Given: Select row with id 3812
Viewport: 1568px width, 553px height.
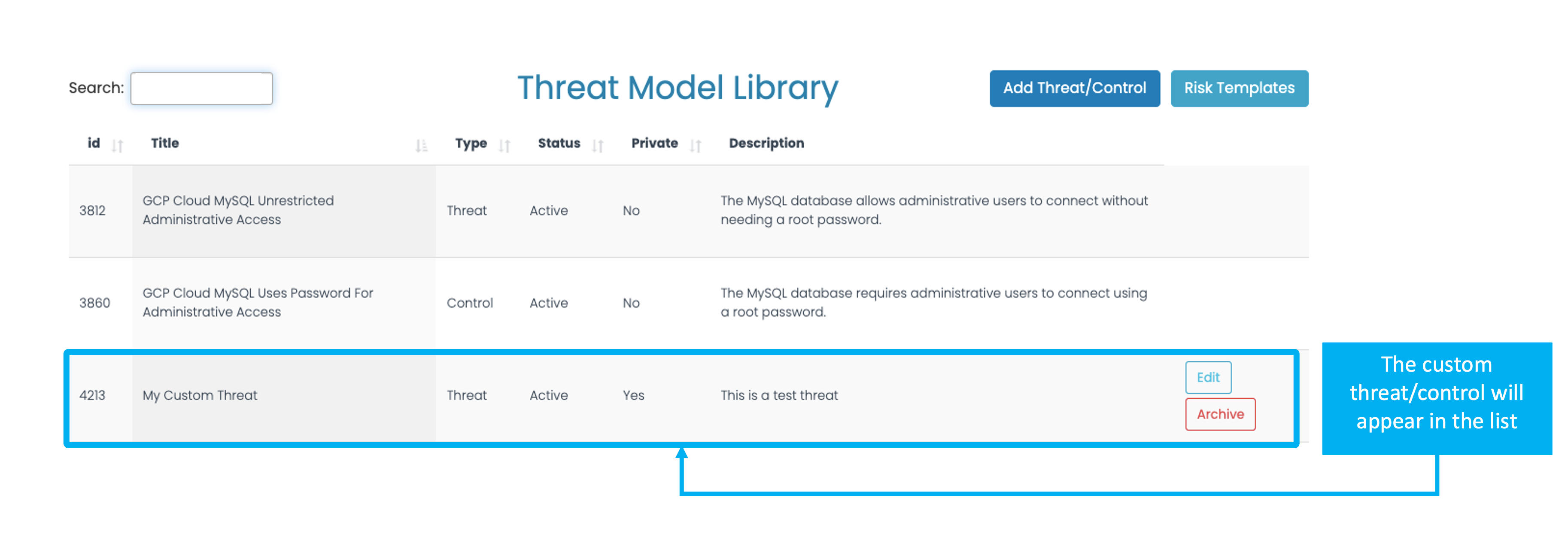Looking at the screenshot, I should (x=92, y=211).
